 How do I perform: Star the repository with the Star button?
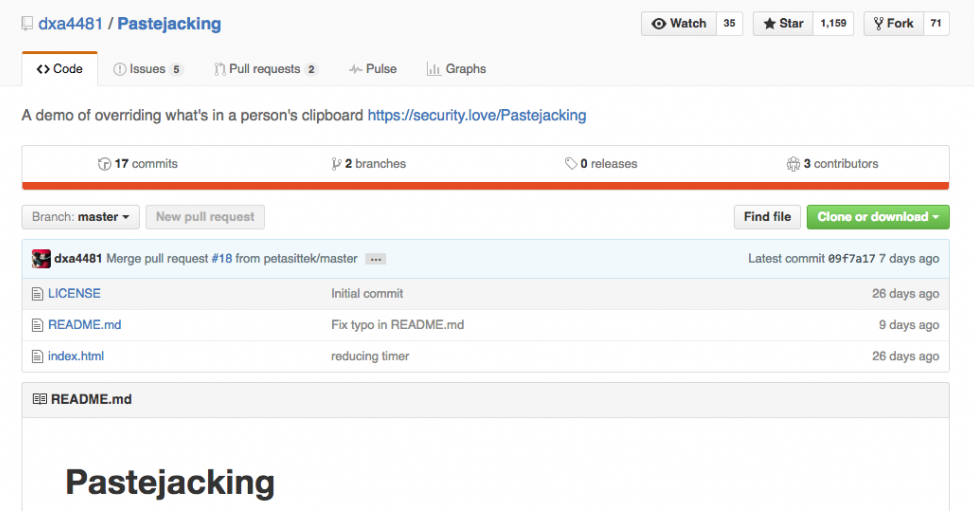click(x=783, y=24)
